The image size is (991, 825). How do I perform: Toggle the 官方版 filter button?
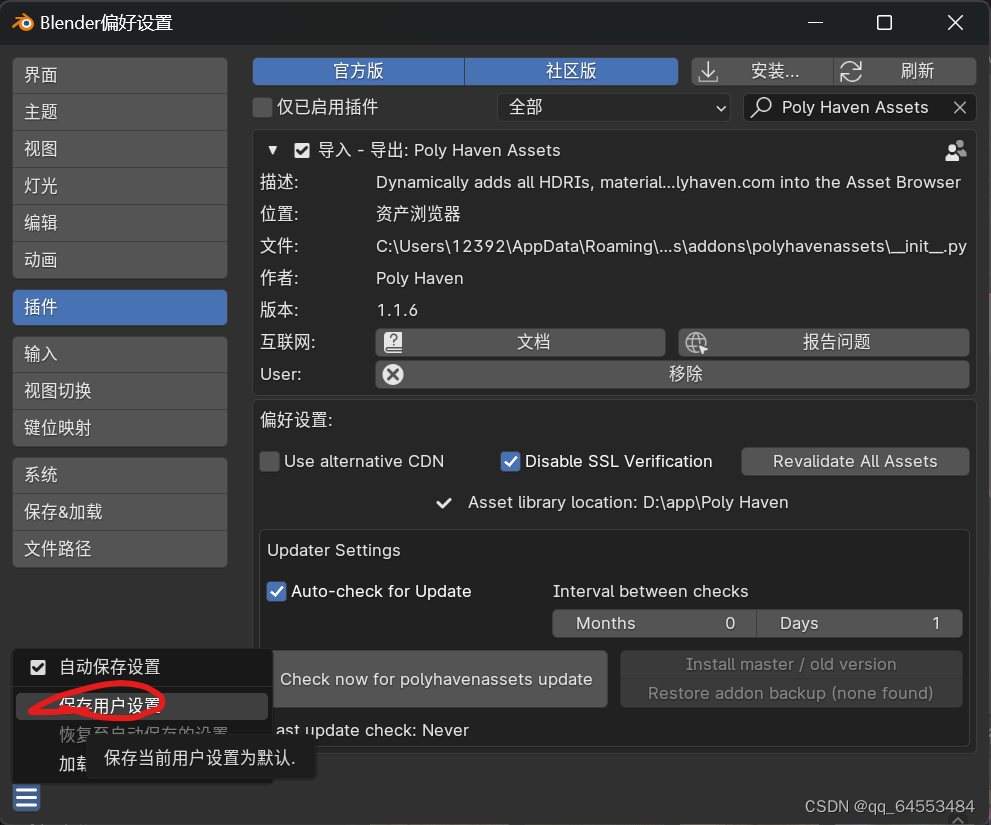click(x=358, y=71)
